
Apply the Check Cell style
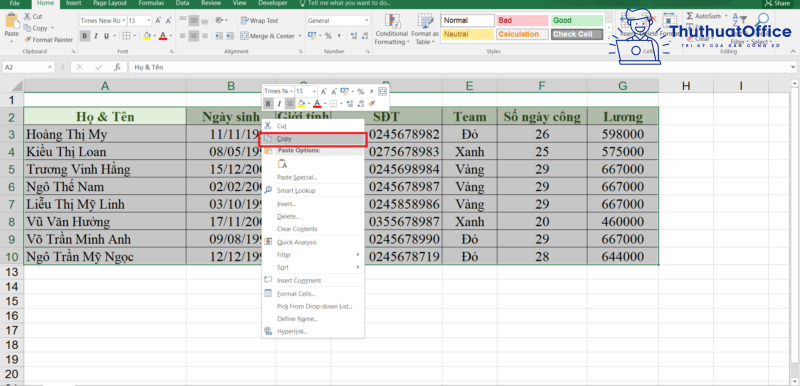pos(577,34)
